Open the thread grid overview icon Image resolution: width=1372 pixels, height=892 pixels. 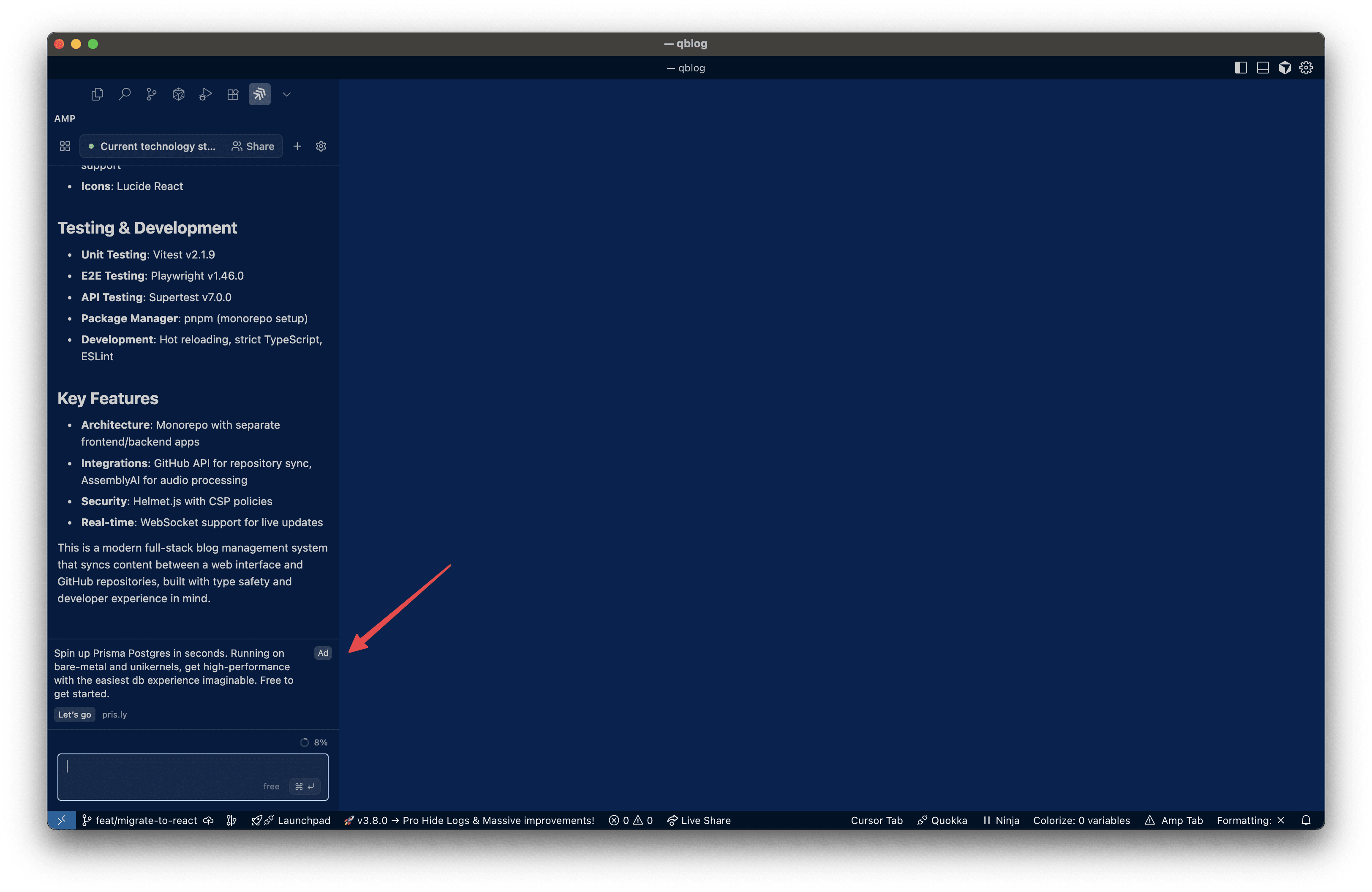(x=65, y=147)
